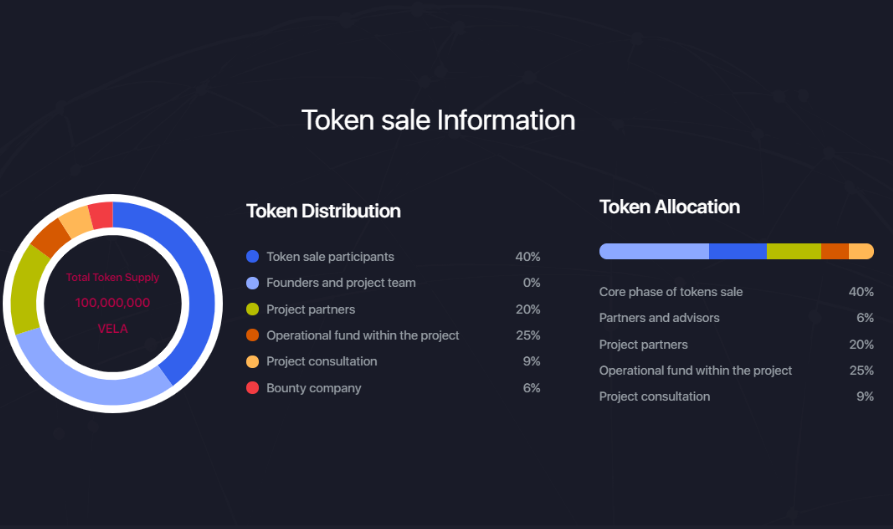This screenshot has width=893, height=529.
Task: Select Core phase of tokens sale row
Action: point(736,292)
